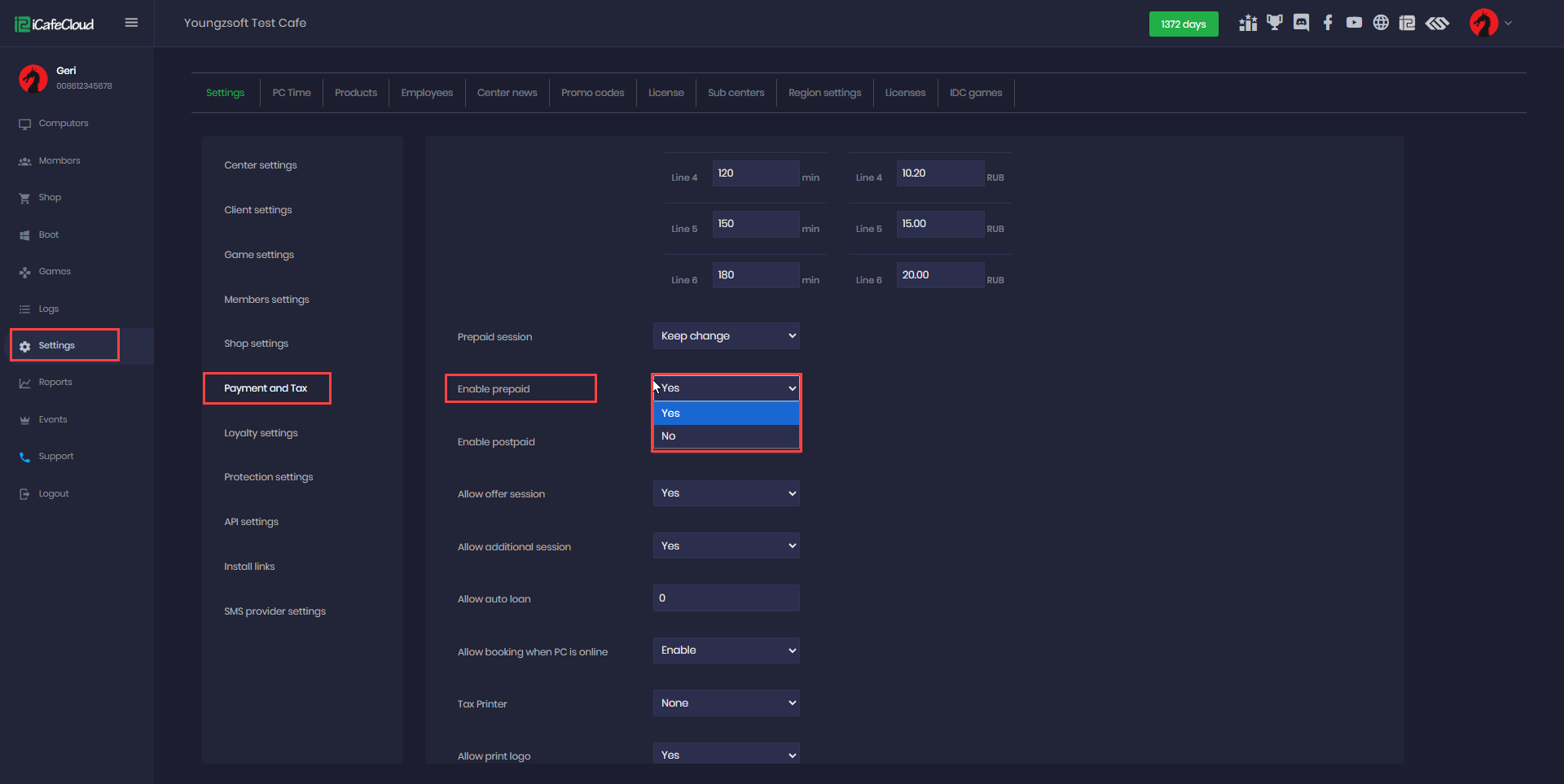Toggle the hamburger sidebar menu icon
Image resolution: width=1564 pixels, height=784 pixels.
[131, 23]
